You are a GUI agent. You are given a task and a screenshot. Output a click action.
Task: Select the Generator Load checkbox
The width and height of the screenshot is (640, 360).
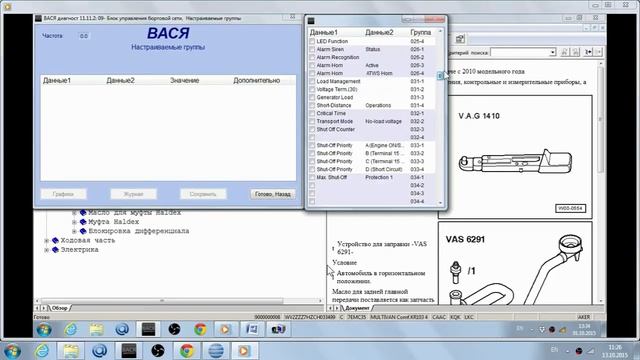coord(312,98)
